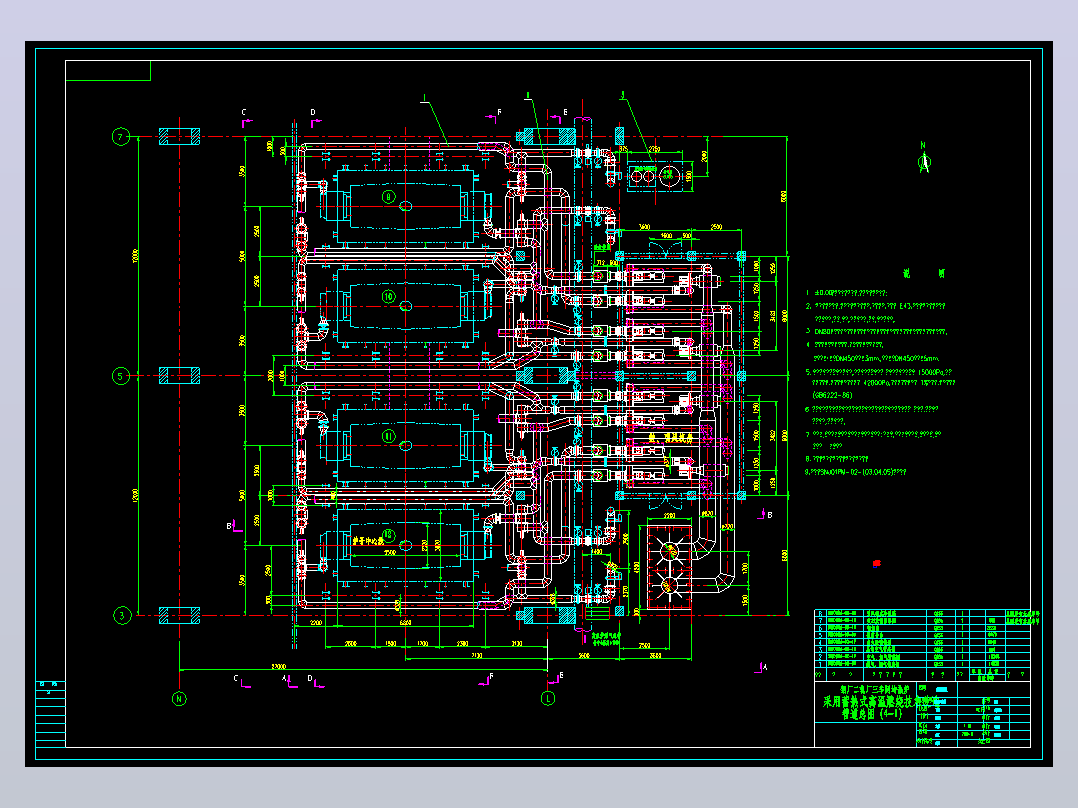Click the "(GB6222-86)" note text
Image resolution: width=1078 pixels, height=808 pixels.
coord(833,395)
